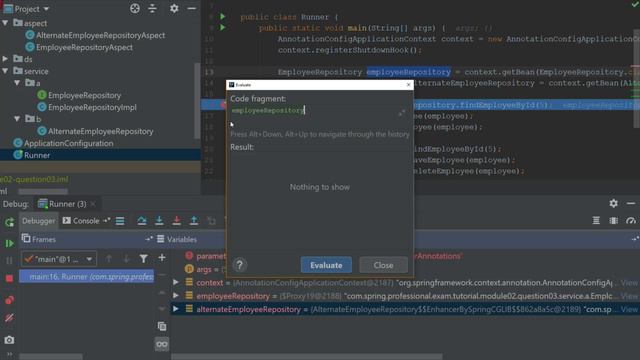Click the copy/duplicate watches icon
The height and width of the screenshot is (360, 640).
tap(162, 326)
